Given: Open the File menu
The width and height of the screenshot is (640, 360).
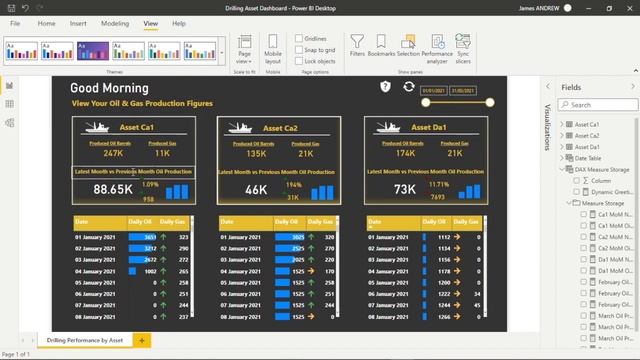Looking at the screenshot, I should click(15, 24).
